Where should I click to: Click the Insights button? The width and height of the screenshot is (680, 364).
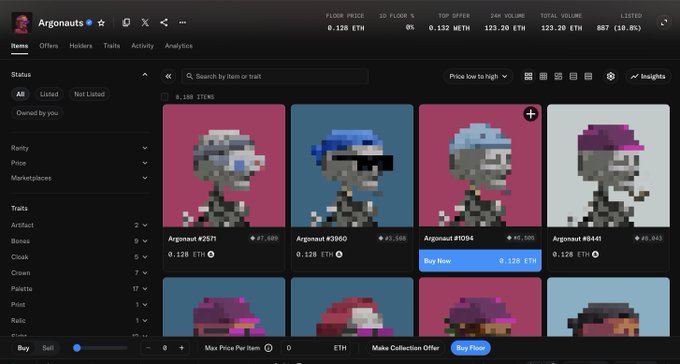tap(648, 76)
